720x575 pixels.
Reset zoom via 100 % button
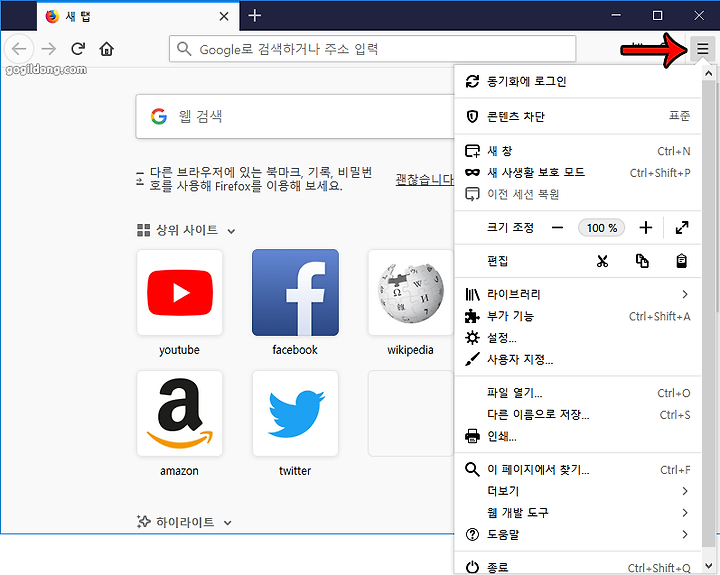(601, 228)
